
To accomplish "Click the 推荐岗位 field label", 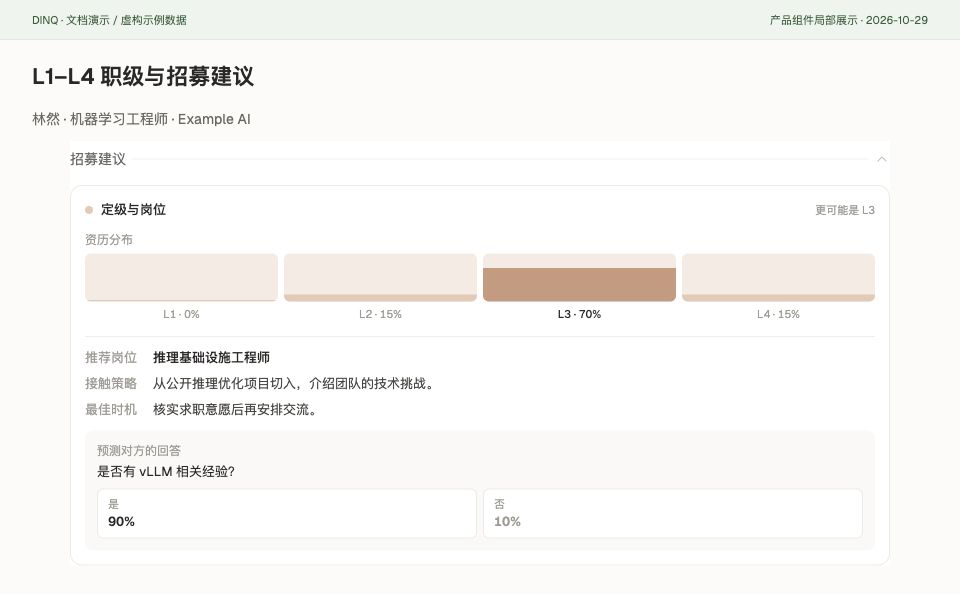I will coord(111,358).
